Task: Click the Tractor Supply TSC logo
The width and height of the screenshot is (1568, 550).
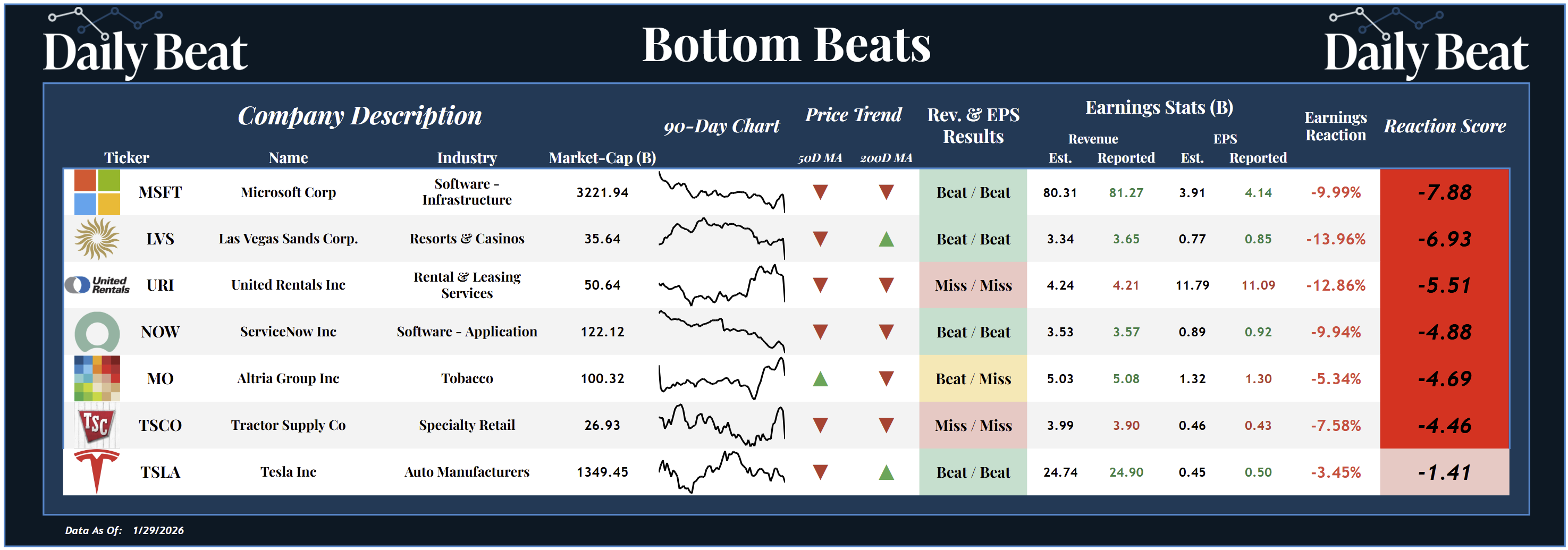Action: 97,425
